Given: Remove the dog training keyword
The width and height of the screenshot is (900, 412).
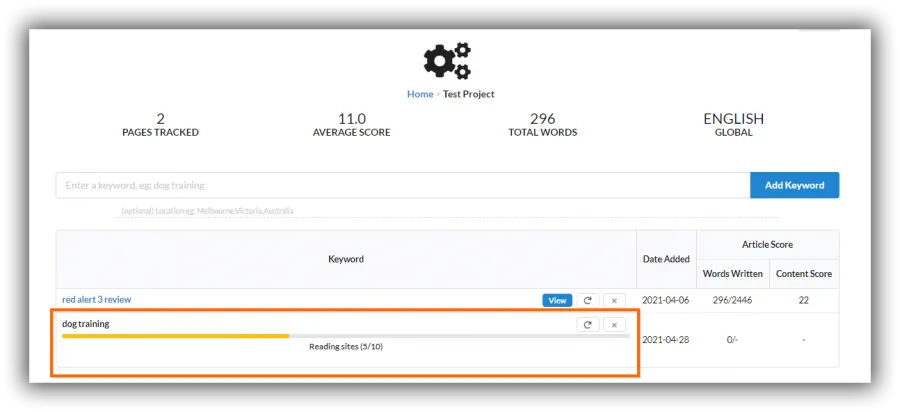Looking at the screenshot, I should coord(614,325).
